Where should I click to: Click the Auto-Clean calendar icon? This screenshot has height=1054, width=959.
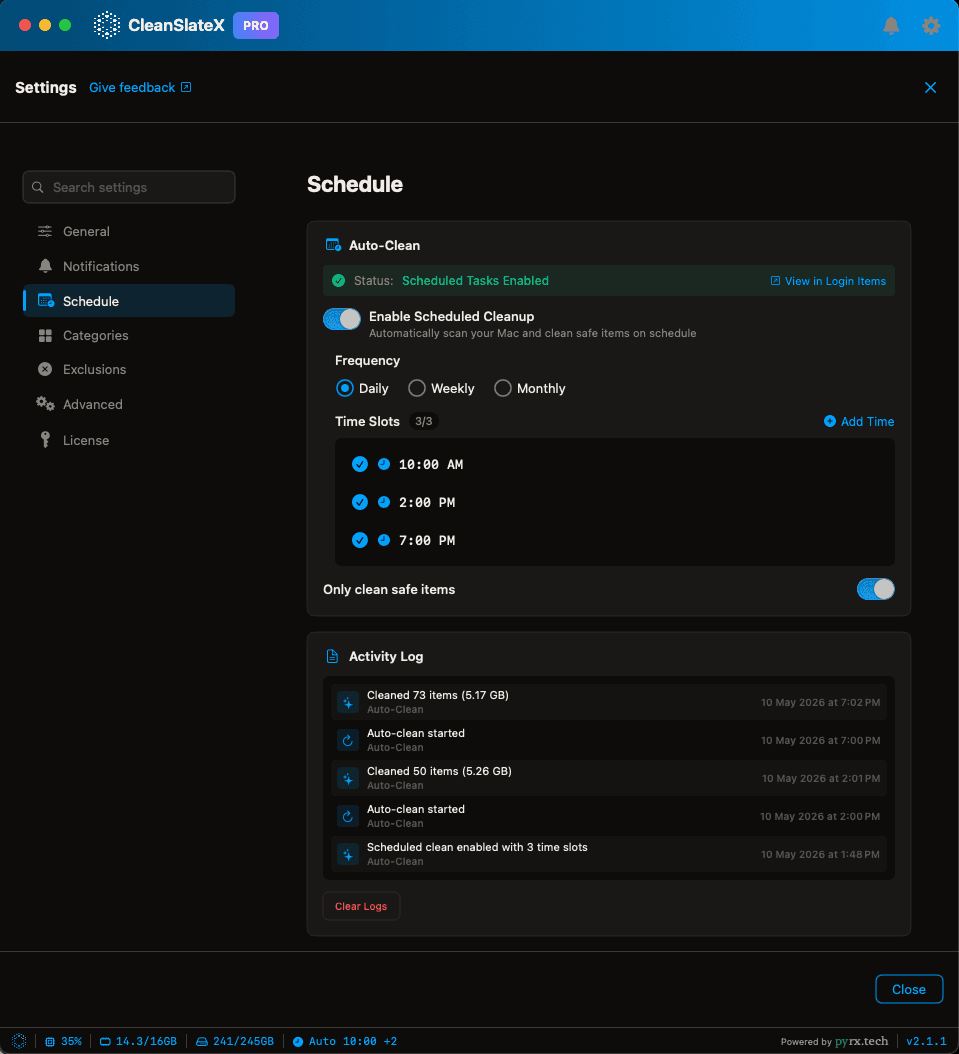333,245
